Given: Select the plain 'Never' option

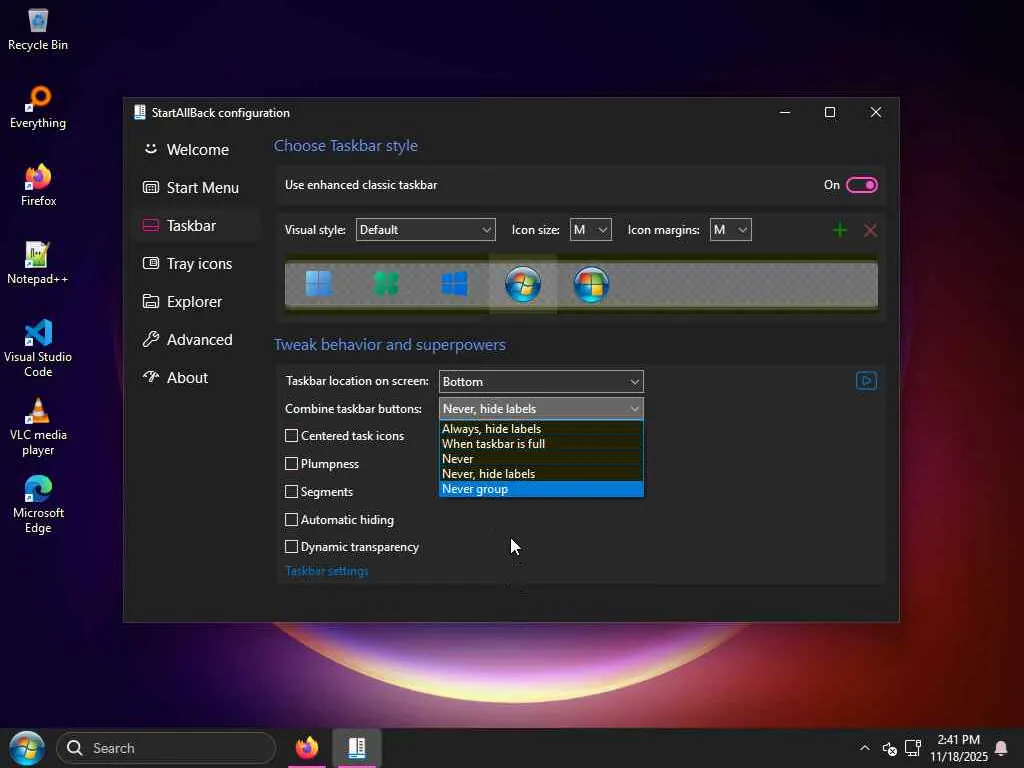Looking at the screenshot, I should coord(541,458).
